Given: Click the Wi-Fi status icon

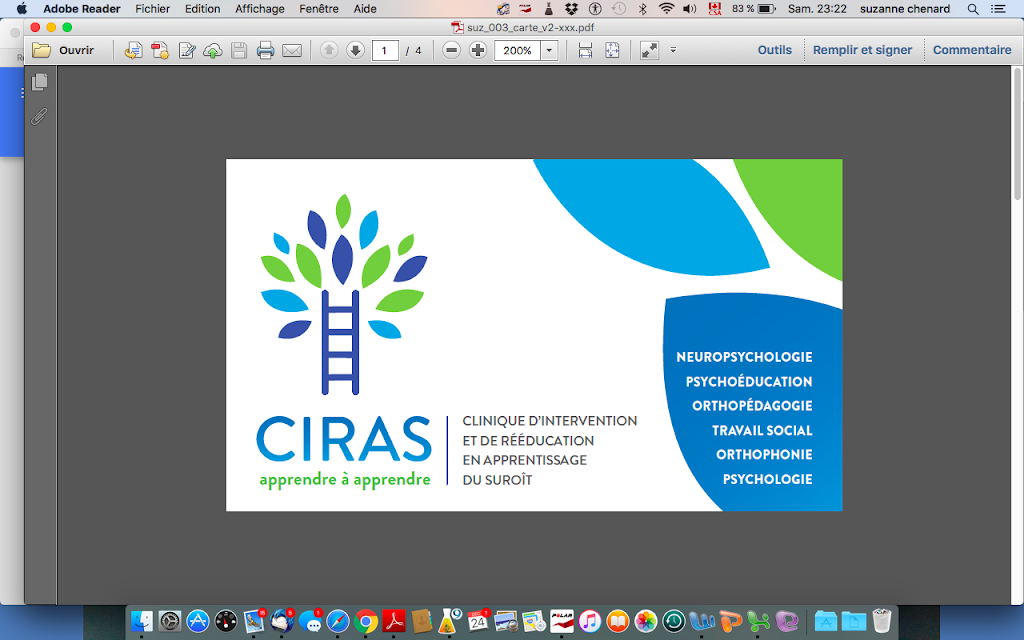Looking at the screenshot, I should (666, 9).
